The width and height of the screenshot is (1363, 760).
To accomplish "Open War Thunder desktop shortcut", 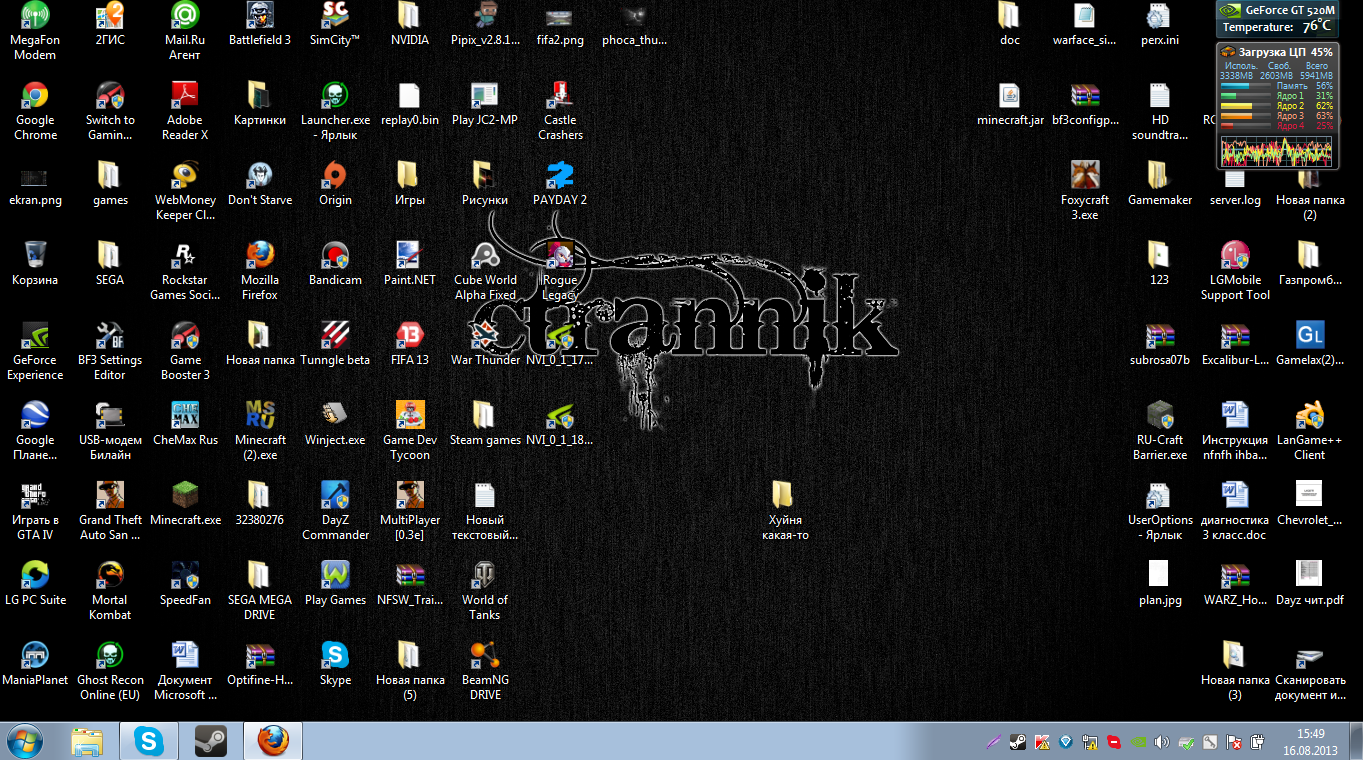I will coord(485,344).
